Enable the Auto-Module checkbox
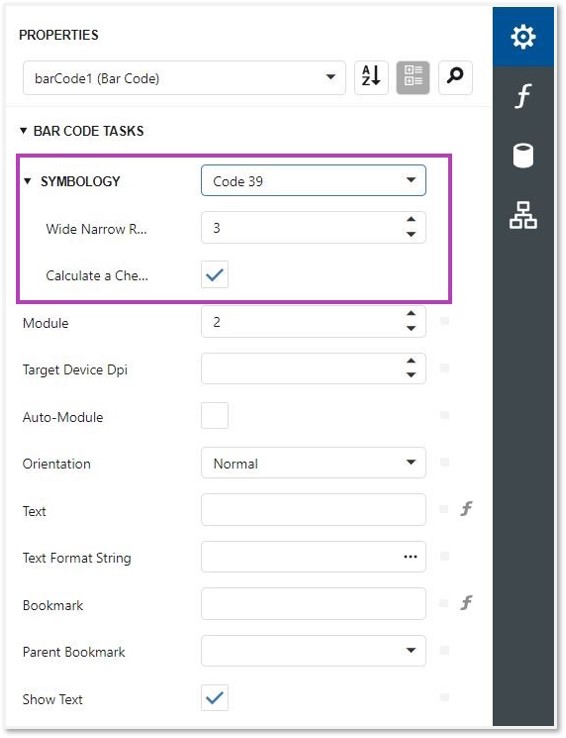This screenshot has width=566, height=738. point(215,415)
